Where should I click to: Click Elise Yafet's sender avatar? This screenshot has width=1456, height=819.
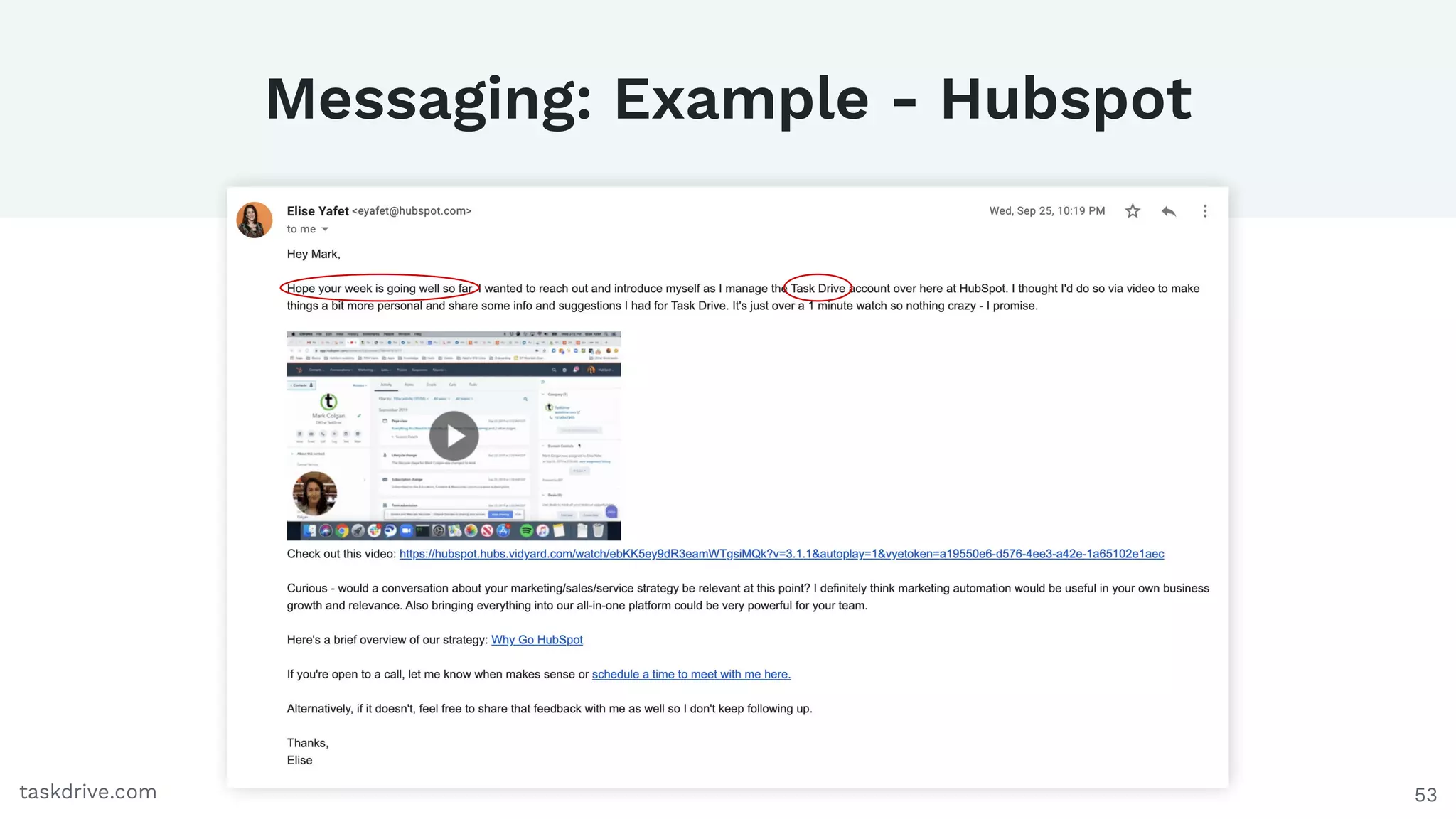click(x=255, y=220)
